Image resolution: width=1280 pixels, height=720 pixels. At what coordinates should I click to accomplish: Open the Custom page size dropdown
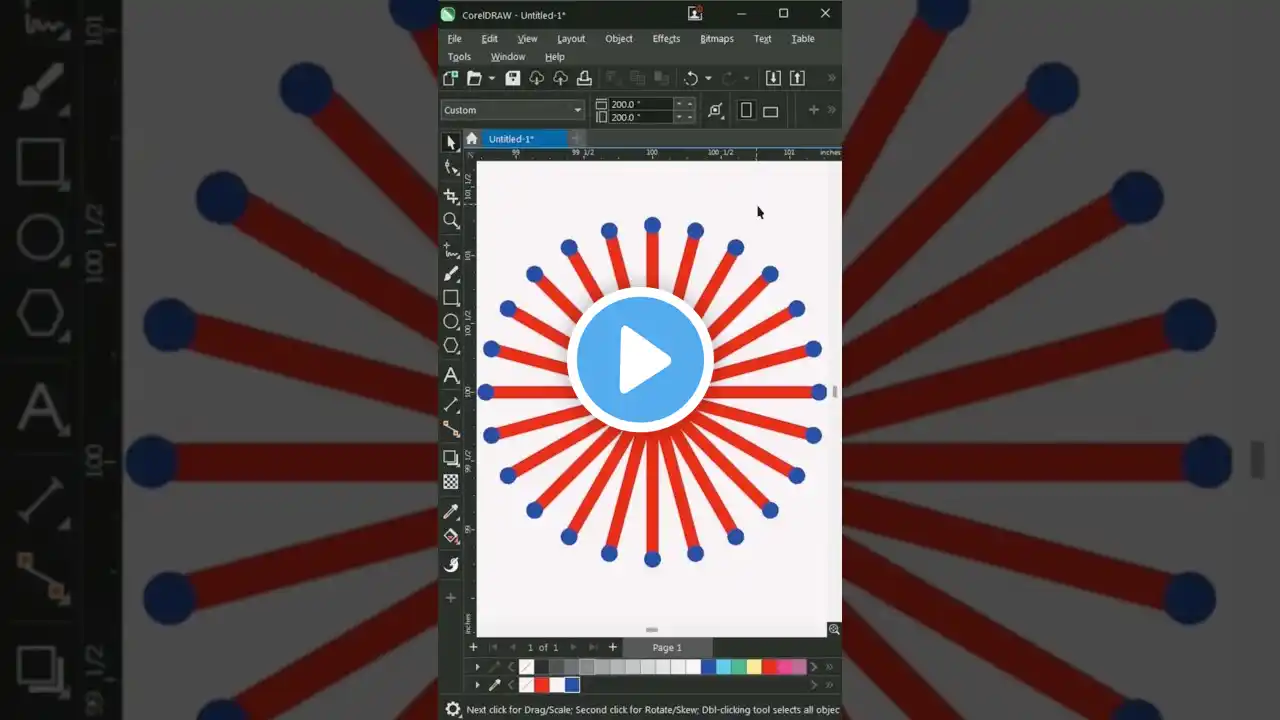(578, 110)
